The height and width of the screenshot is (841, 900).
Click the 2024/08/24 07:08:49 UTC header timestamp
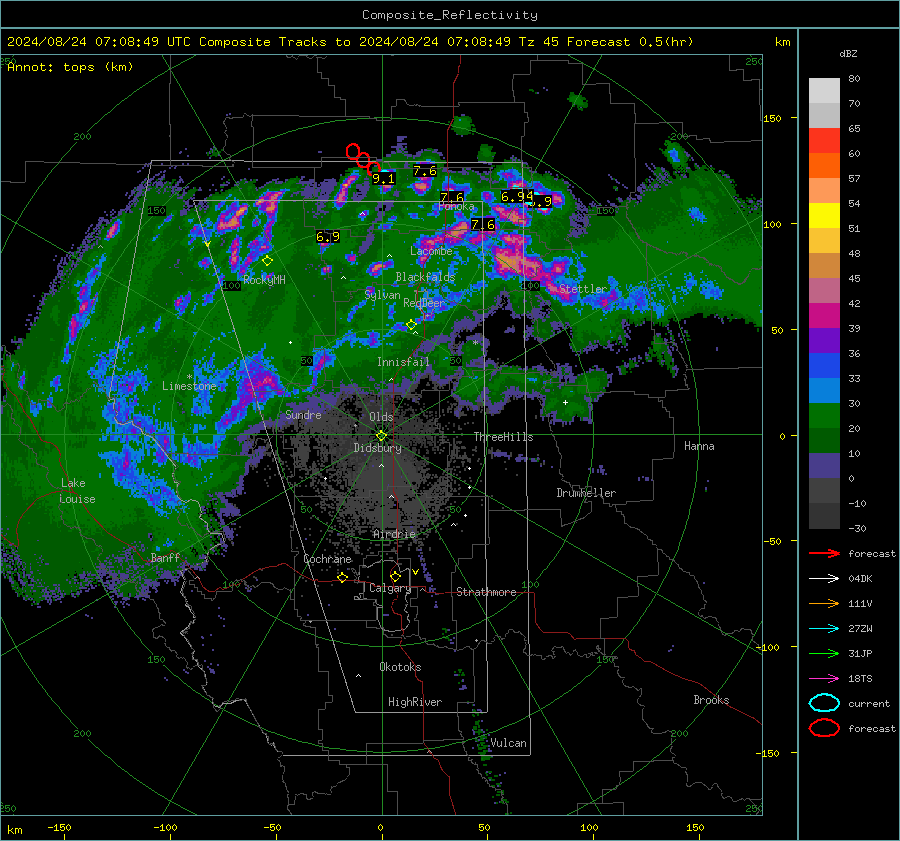99,42
